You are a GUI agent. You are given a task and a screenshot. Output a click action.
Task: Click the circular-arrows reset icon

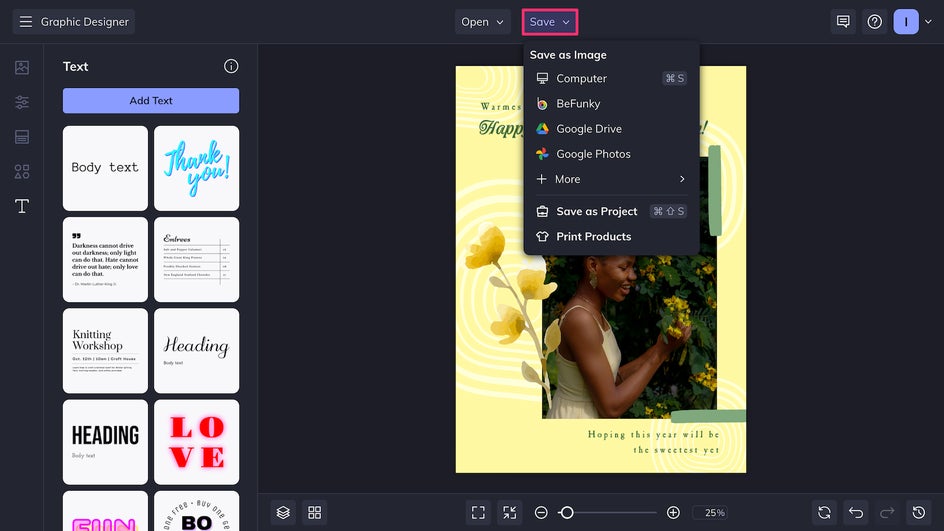tap(824, 512)
